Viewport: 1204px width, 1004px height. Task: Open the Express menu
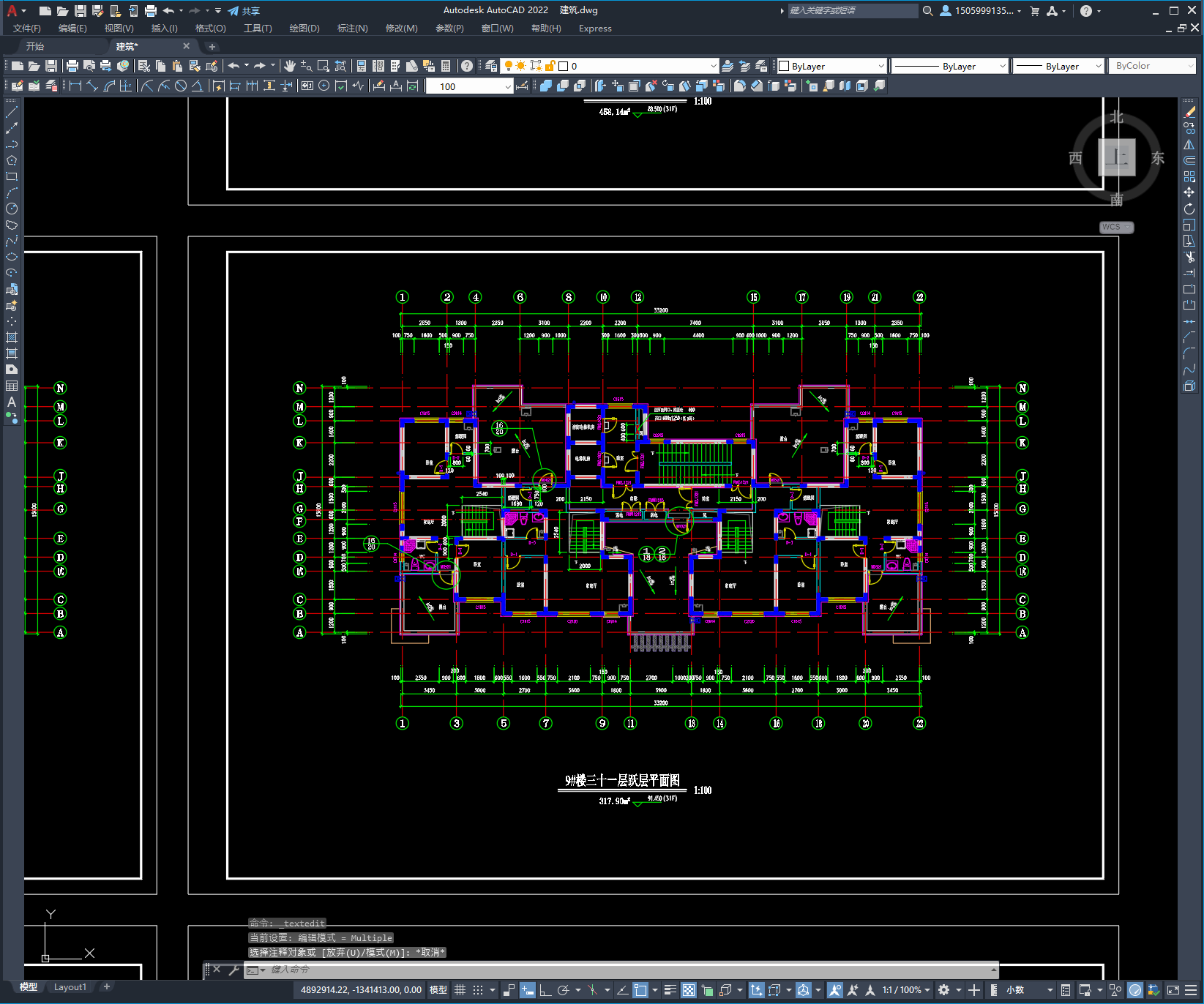595,29
